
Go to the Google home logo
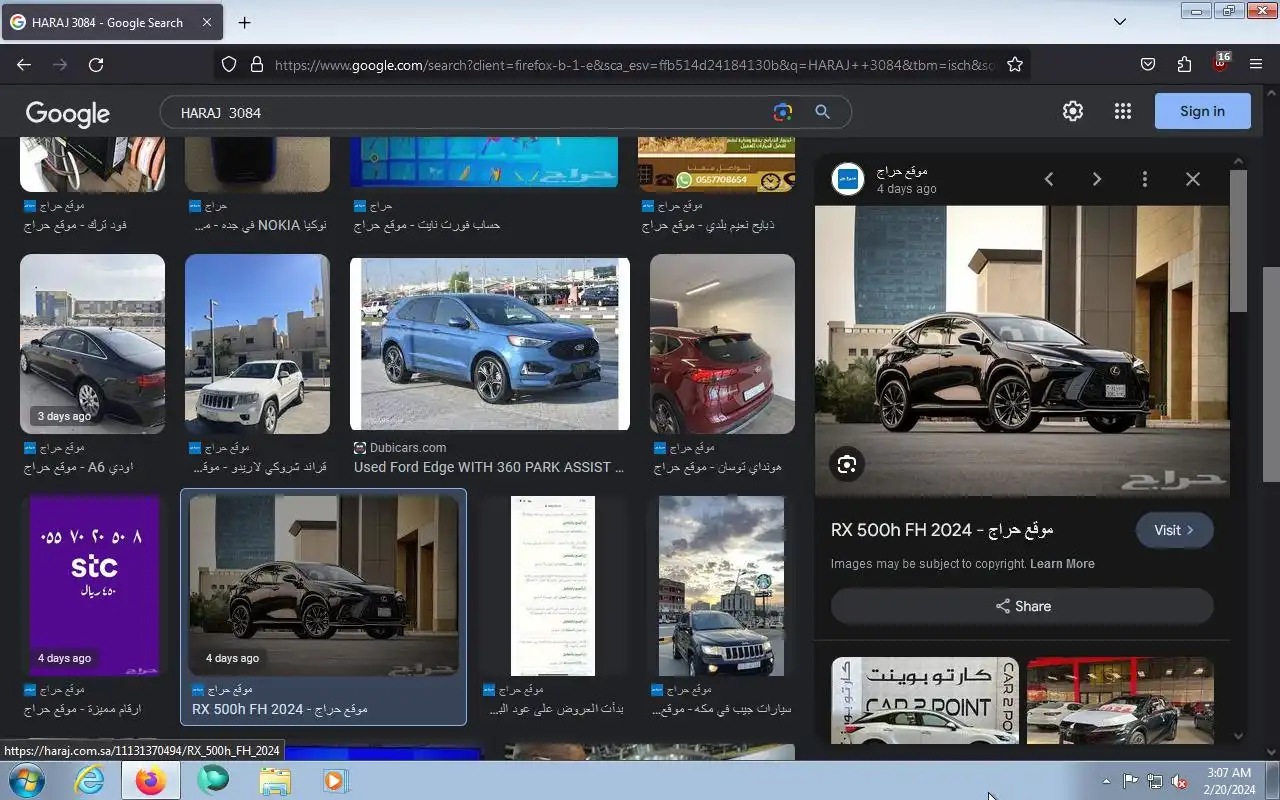click(68, 113)
